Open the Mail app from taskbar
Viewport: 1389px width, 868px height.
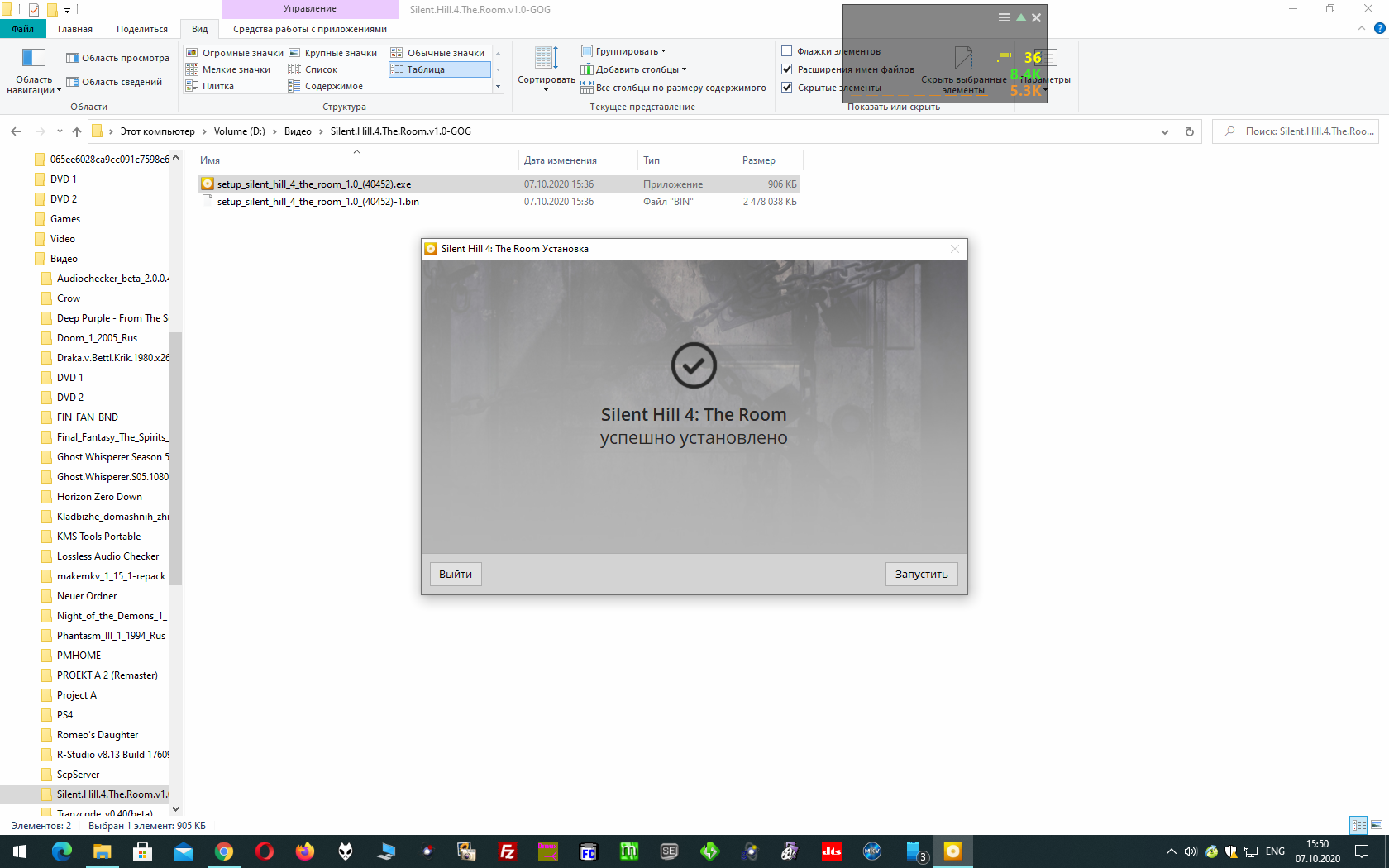click(183, 851)
